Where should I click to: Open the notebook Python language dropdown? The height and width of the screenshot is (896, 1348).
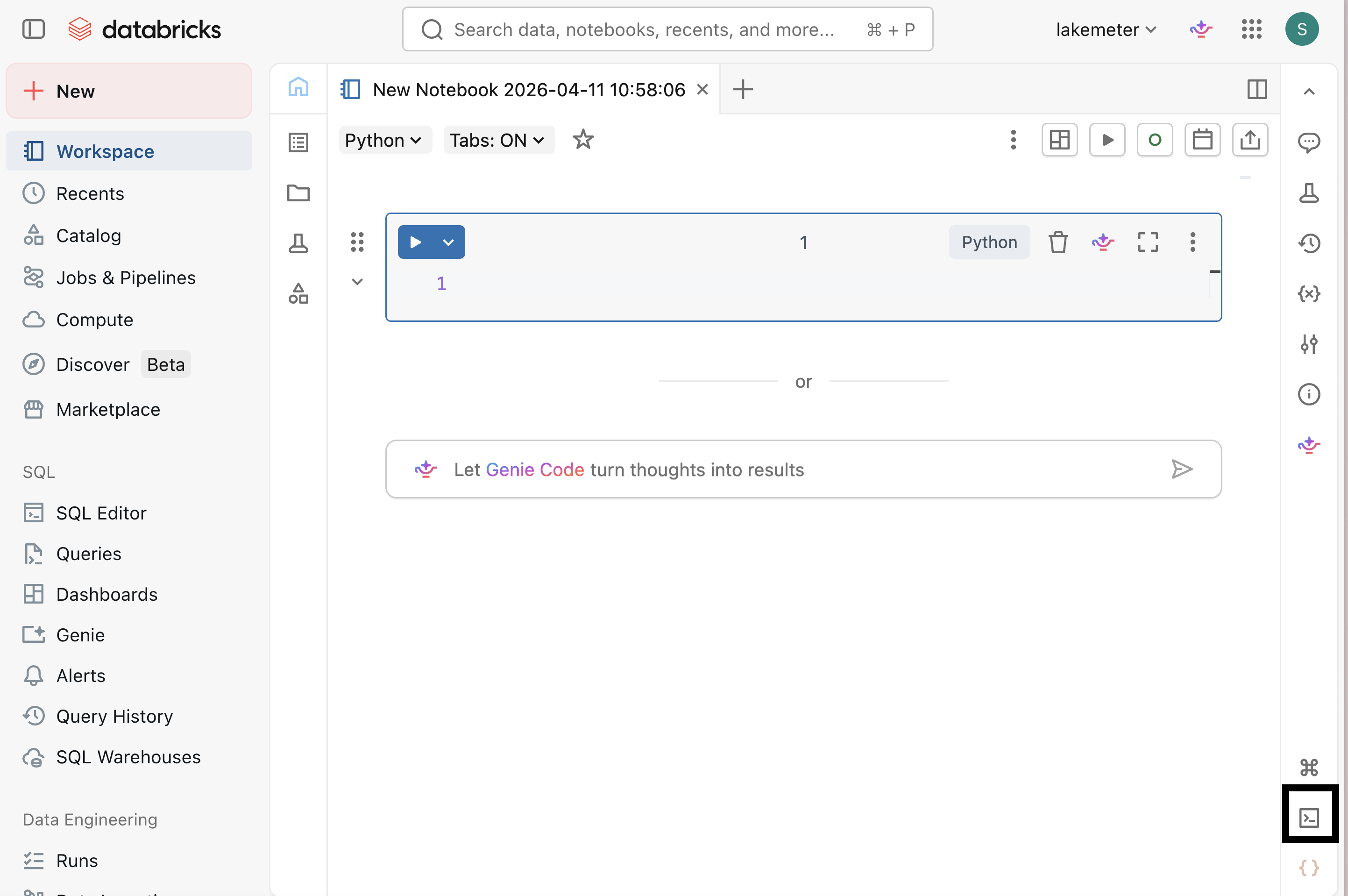click(x=384, y=140)
